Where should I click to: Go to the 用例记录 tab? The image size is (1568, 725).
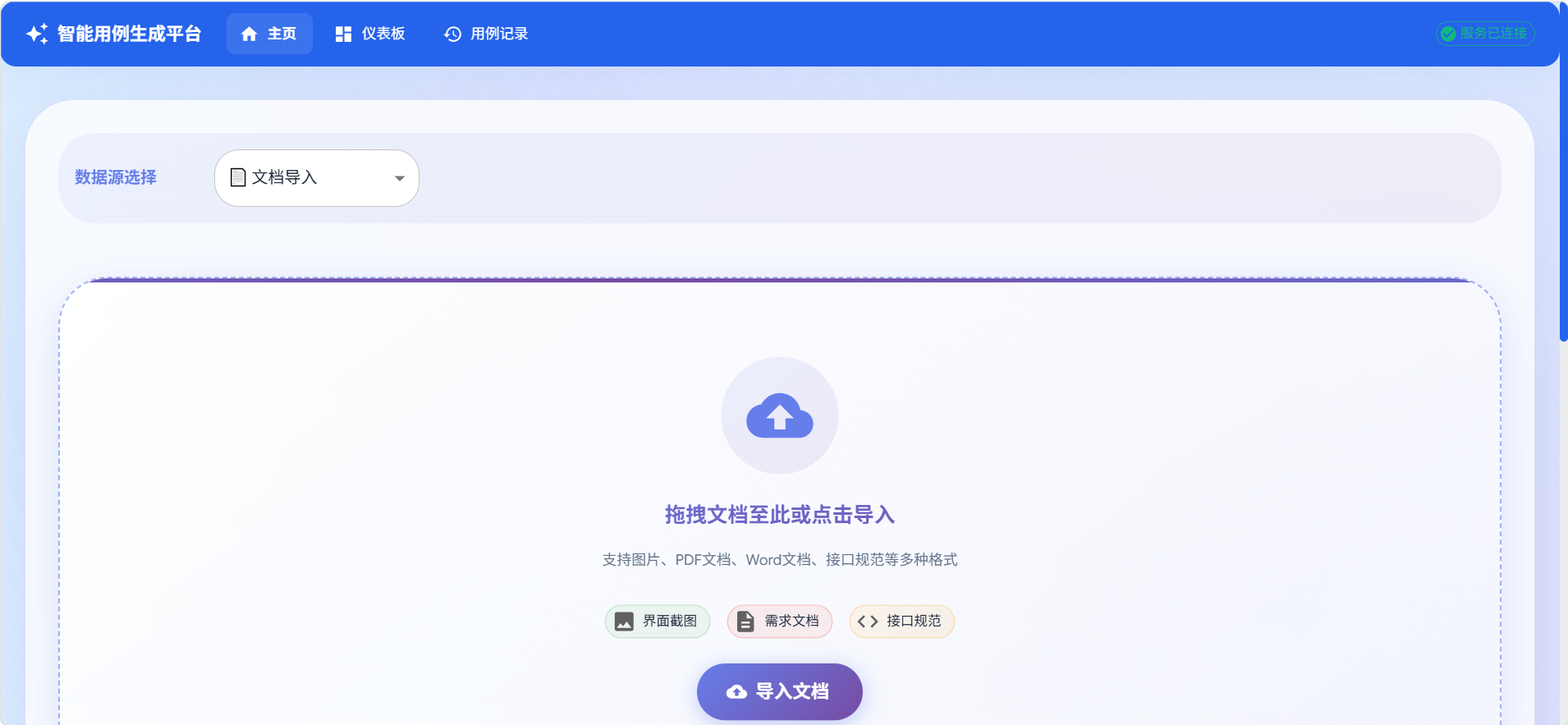tap(486, 34)
